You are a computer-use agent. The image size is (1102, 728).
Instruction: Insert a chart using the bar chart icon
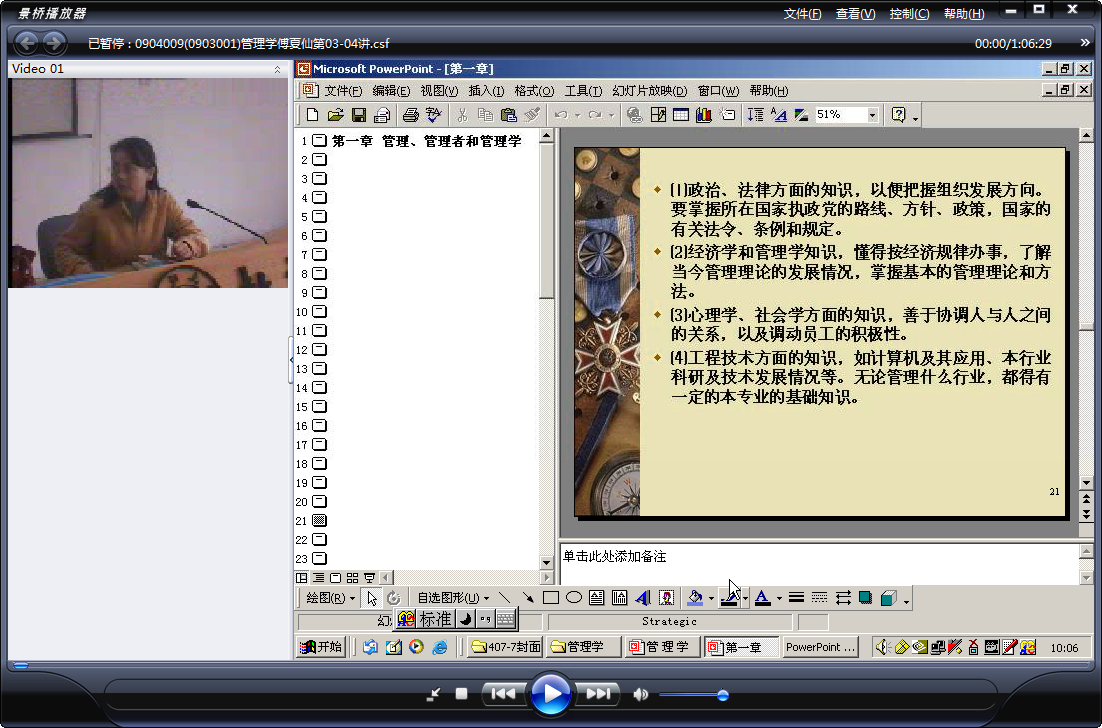click(x=704, y=115)
